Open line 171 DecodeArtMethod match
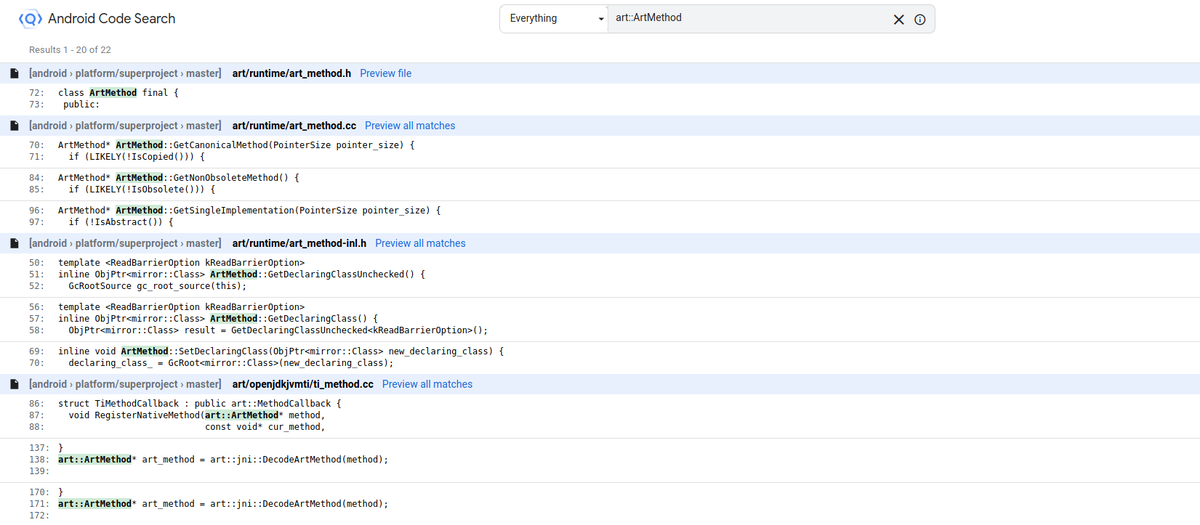The width and height of the screenshot is (1200, 525). 223,504
